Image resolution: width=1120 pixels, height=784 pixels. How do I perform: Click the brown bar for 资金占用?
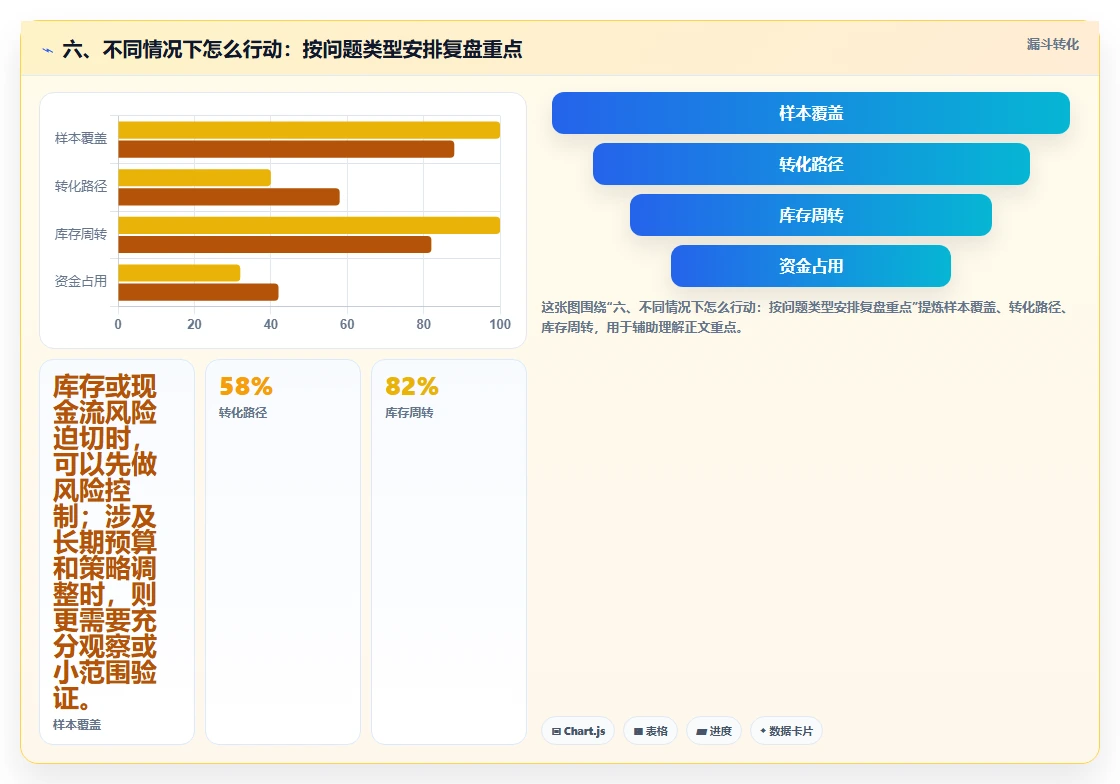[199, 292]
